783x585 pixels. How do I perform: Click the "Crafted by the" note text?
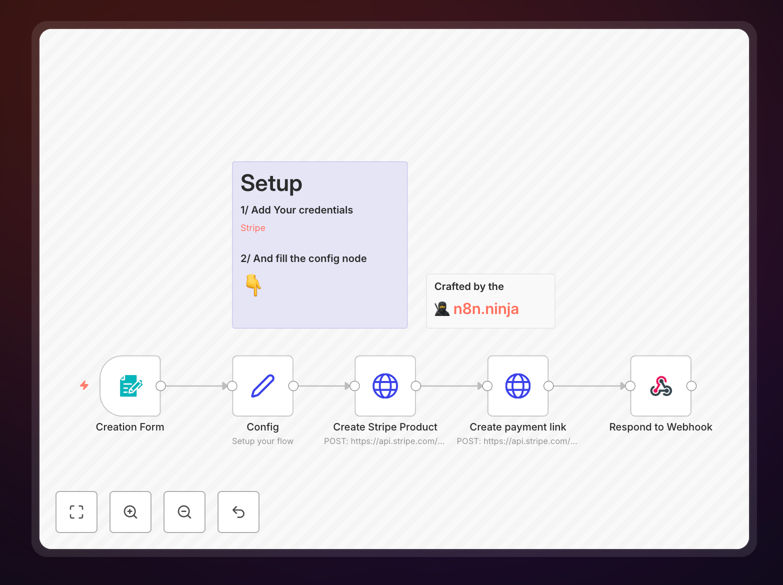[469, 287]
